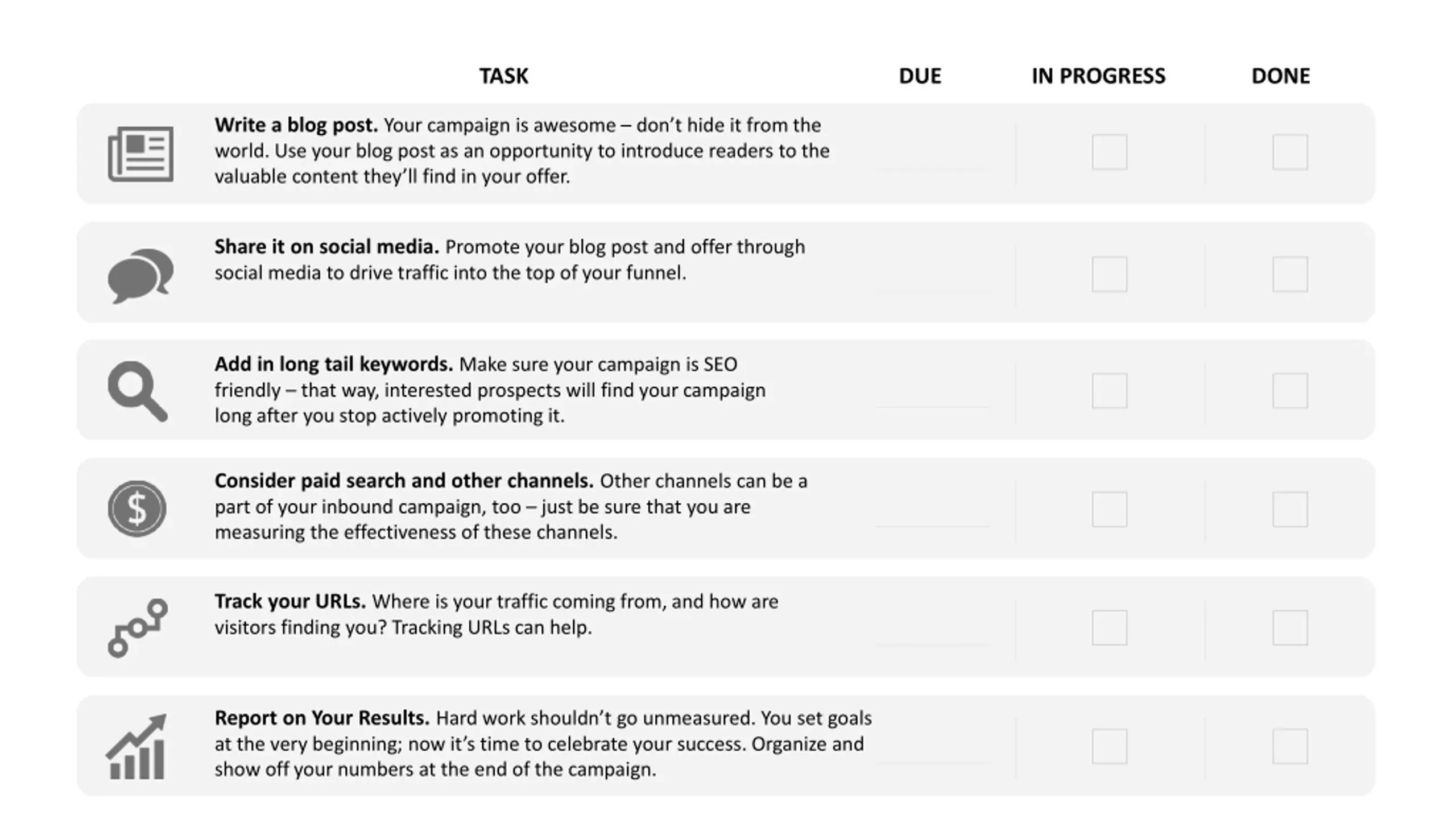The image size is (1456, 819).
Task: Tick In Progress for paid search channels
Action: [1109, 509]
